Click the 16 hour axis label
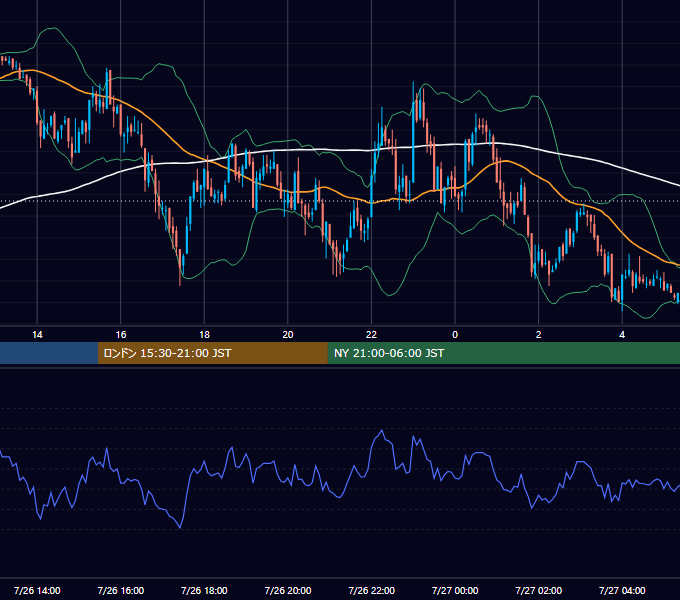 tap(121, 335)
